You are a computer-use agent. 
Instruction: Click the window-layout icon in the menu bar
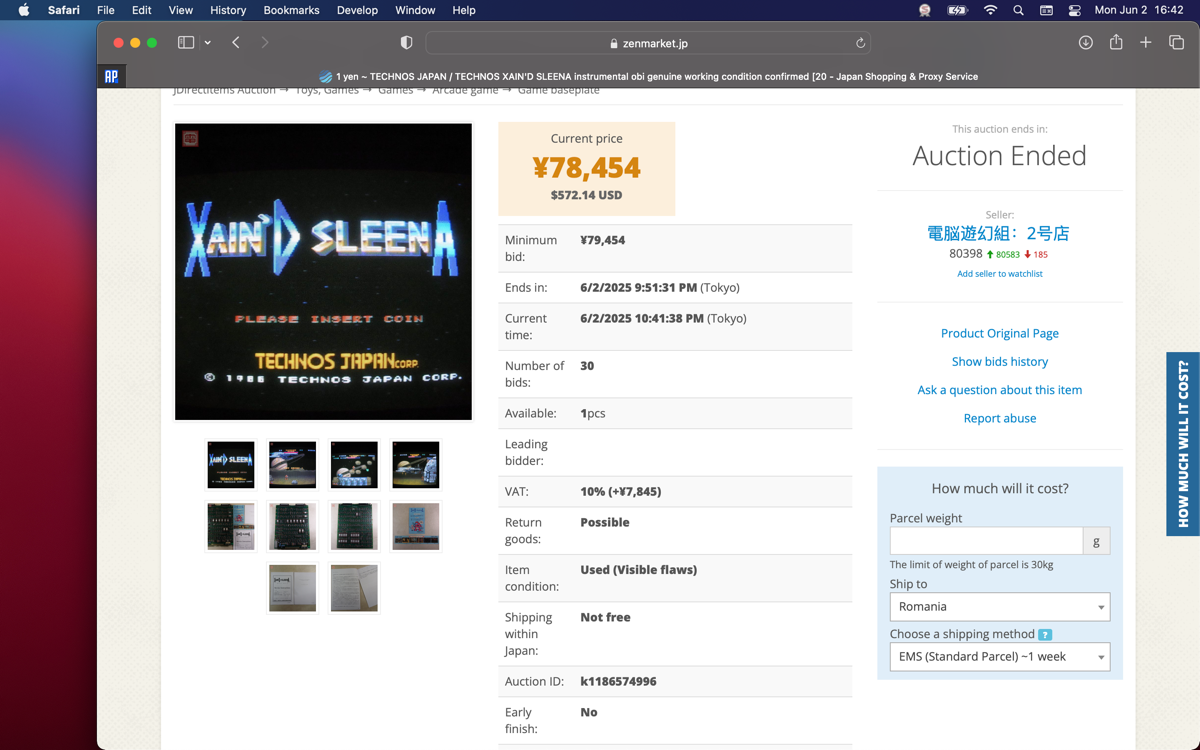[x=1046, y=10]
